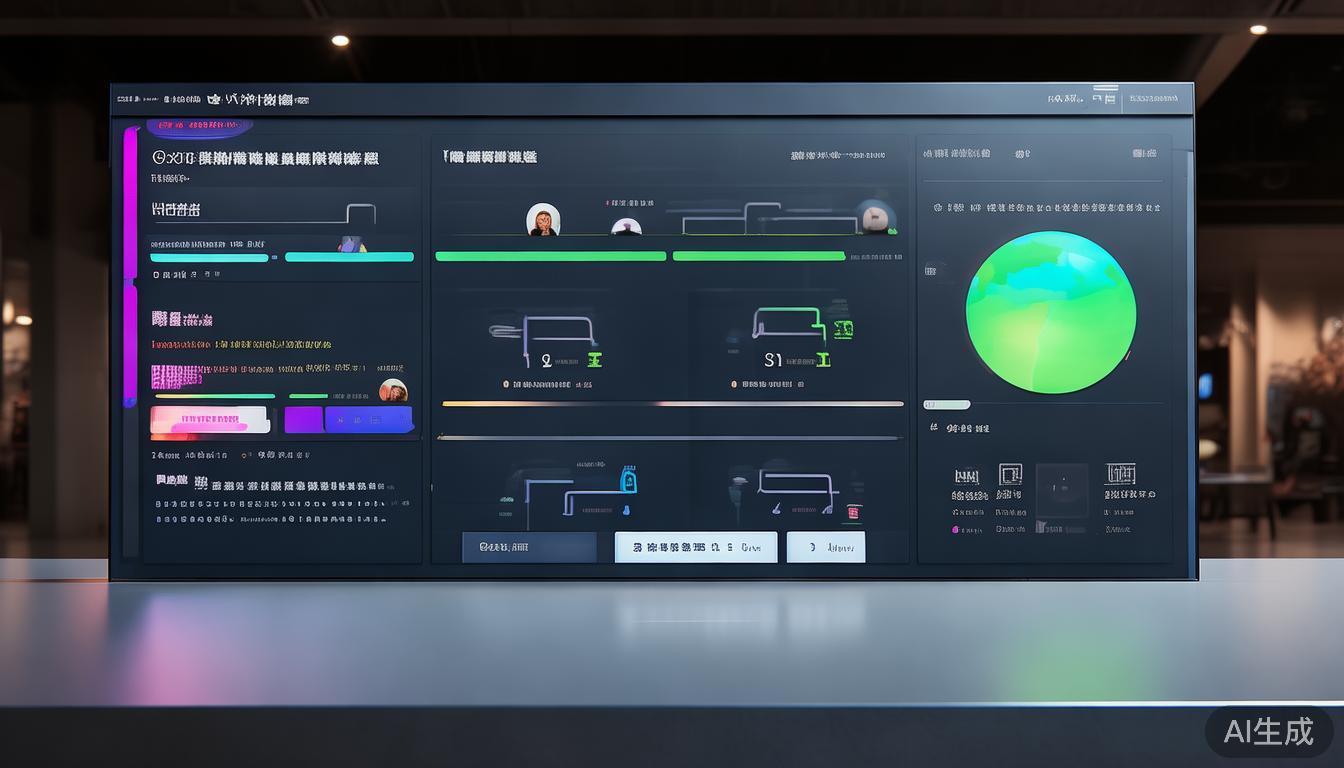Screen dimensions: 1344x768
Task: Click the purple-blue gradient button in left panel
Action: [x=348, y=420]
